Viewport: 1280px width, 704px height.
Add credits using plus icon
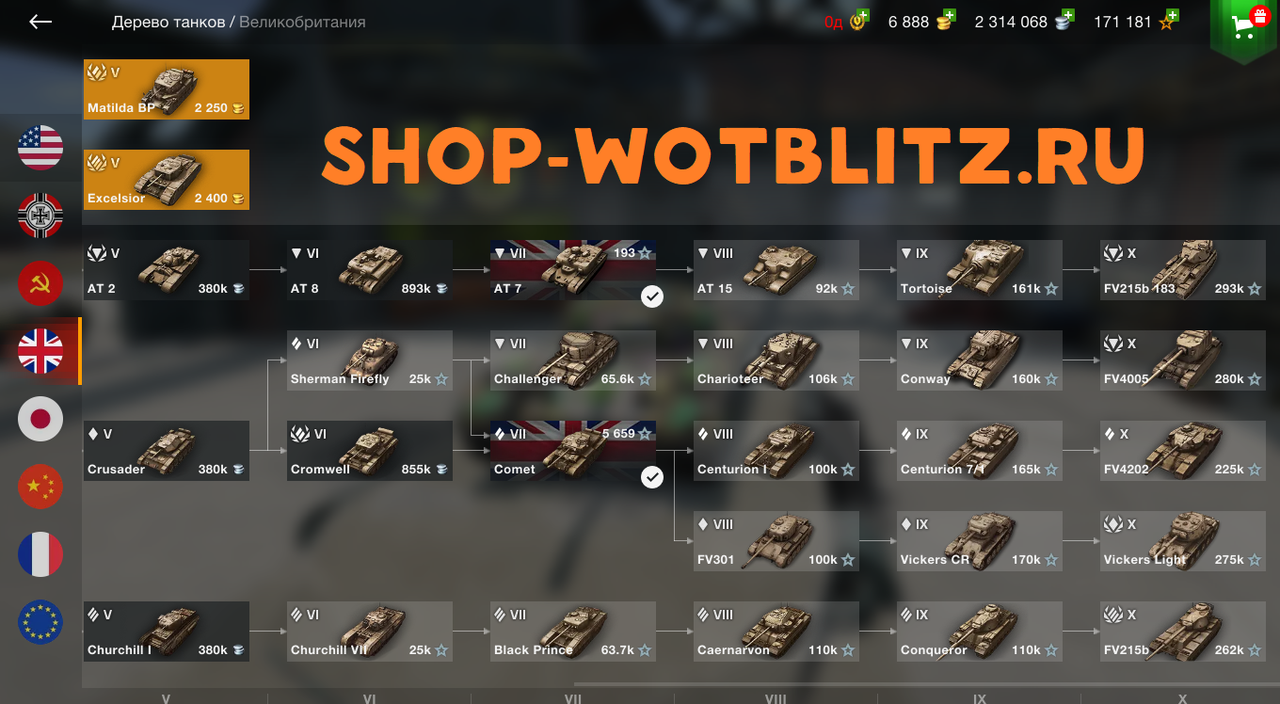[1067, 16]
